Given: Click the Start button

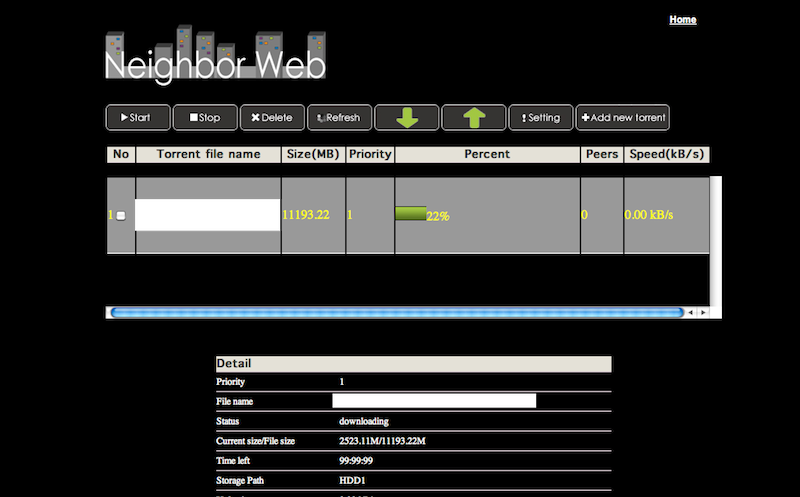Looking at the screenshot, I should coord(138,117).
